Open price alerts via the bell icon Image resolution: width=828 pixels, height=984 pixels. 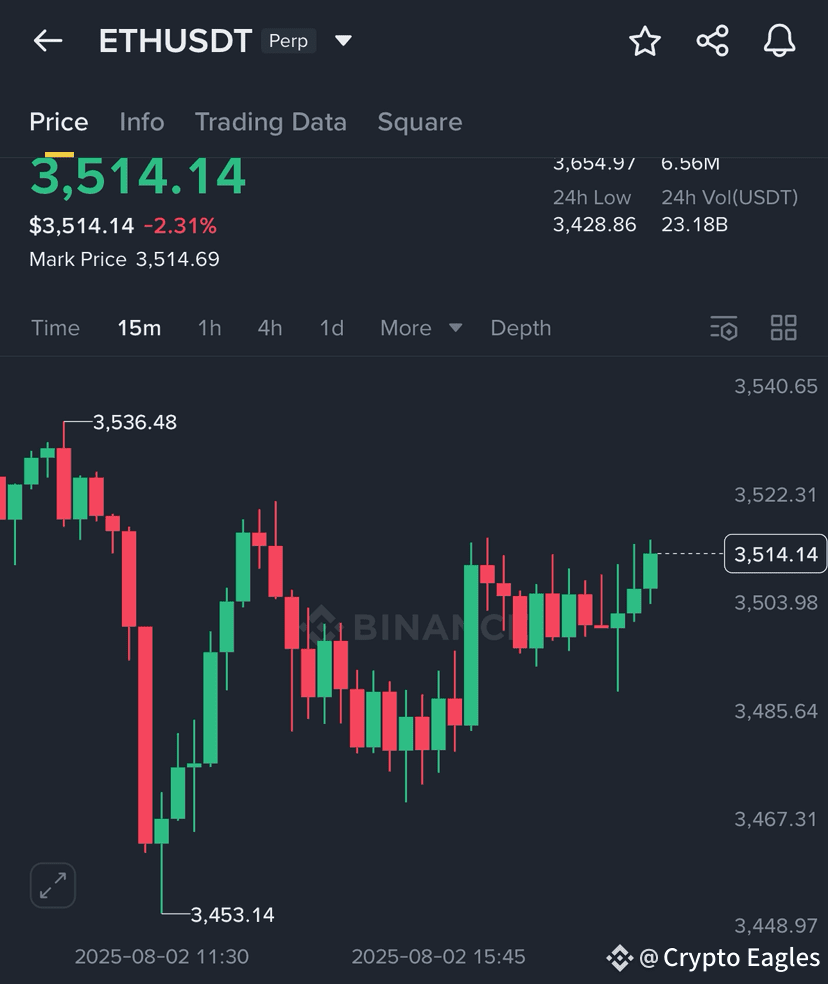[x=779, y=41]
